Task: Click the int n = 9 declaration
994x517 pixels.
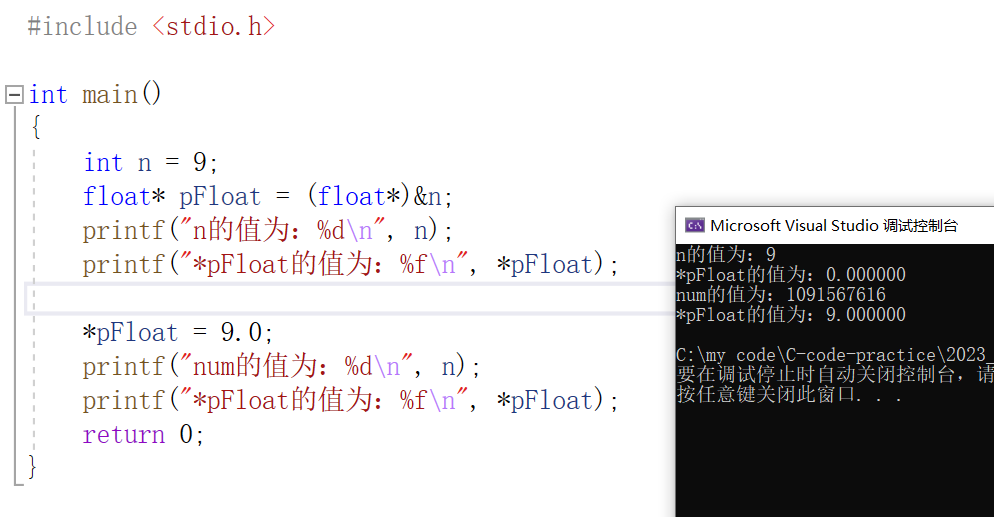Action: pos(151,163)
